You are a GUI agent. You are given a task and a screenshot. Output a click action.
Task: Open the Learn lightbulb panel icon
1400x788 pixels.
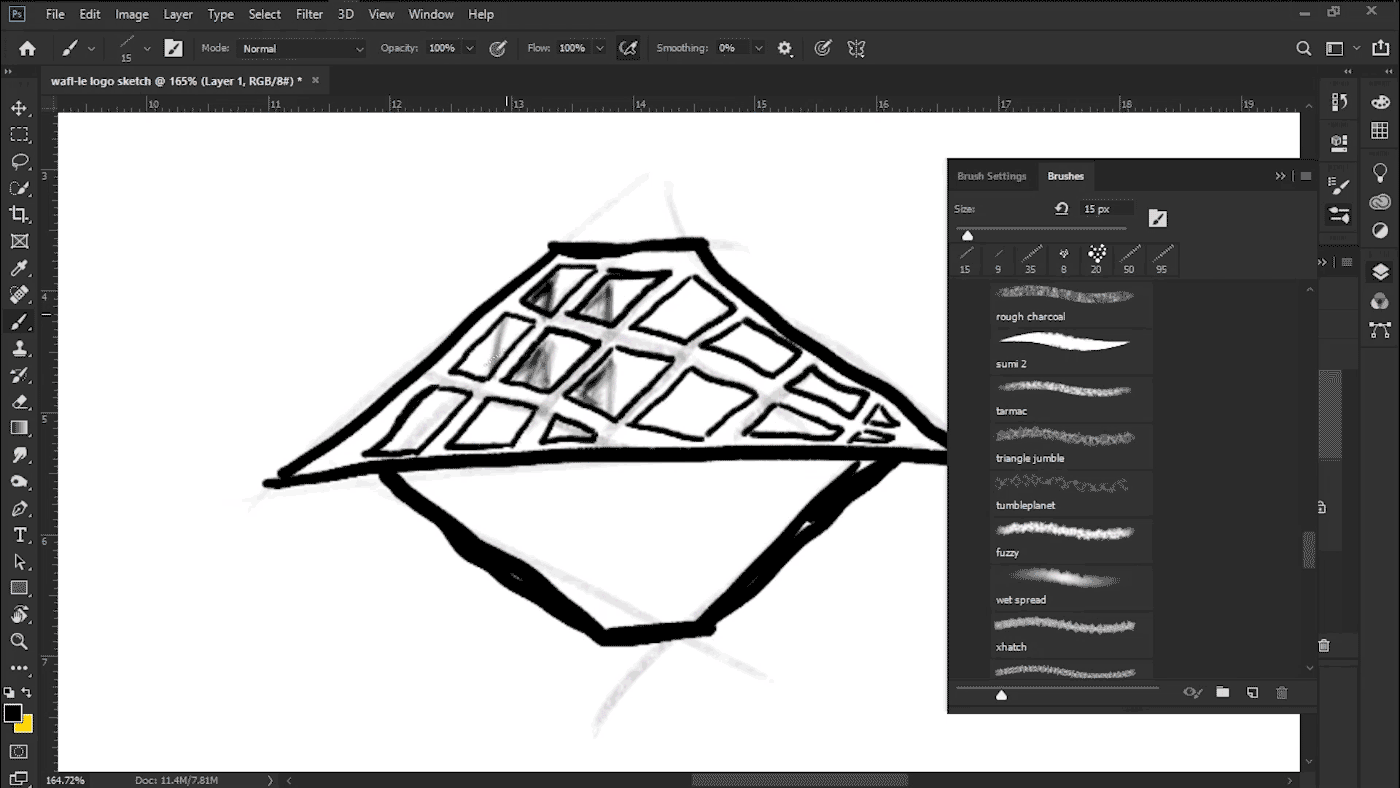pyautogui.click(x=1380, y=173)
